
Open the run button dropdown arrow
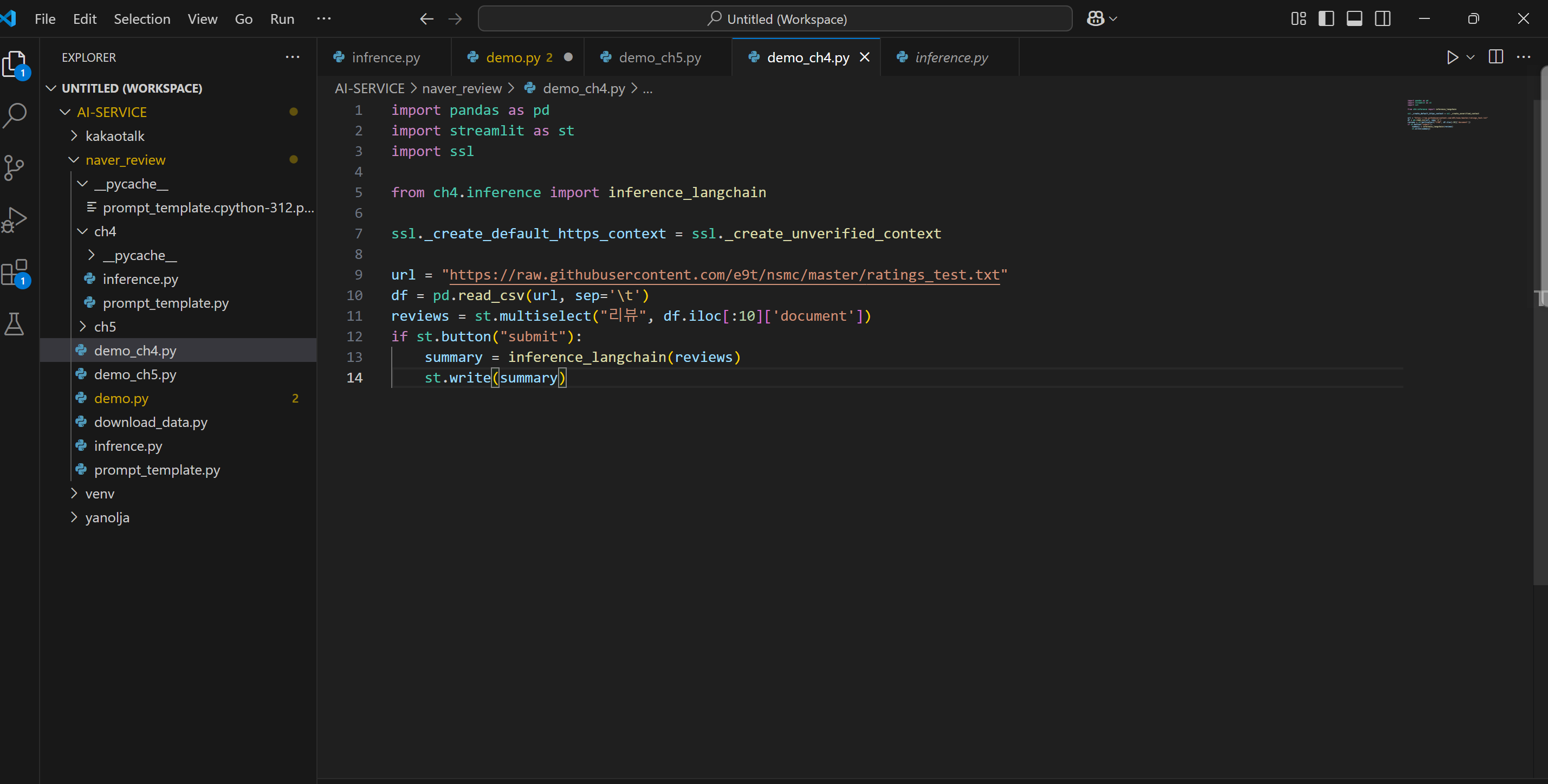point(1471,57)
